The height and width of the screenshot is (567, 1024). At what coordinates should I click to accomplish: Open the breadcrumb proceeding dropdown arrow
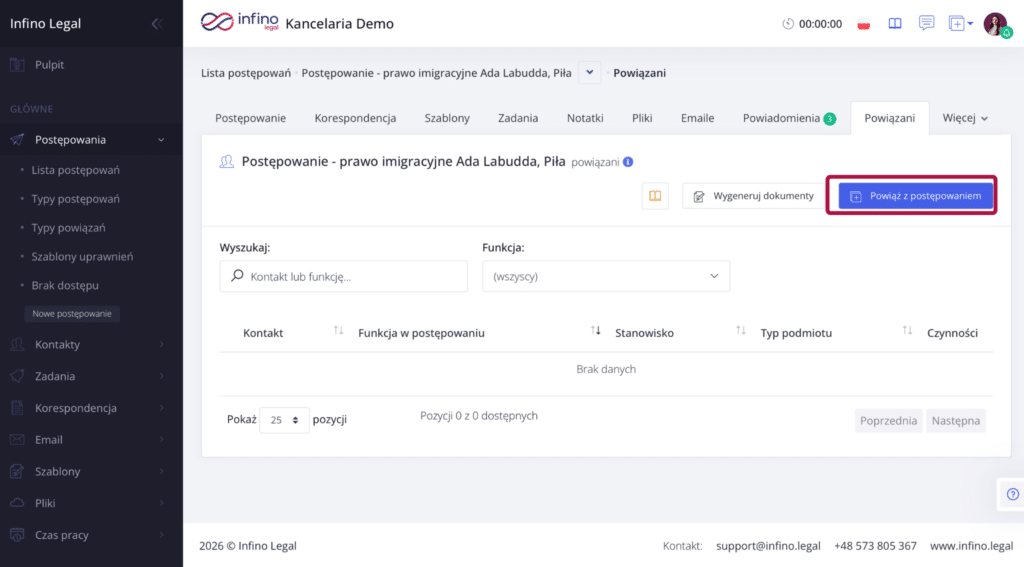(x=590, y=73)
